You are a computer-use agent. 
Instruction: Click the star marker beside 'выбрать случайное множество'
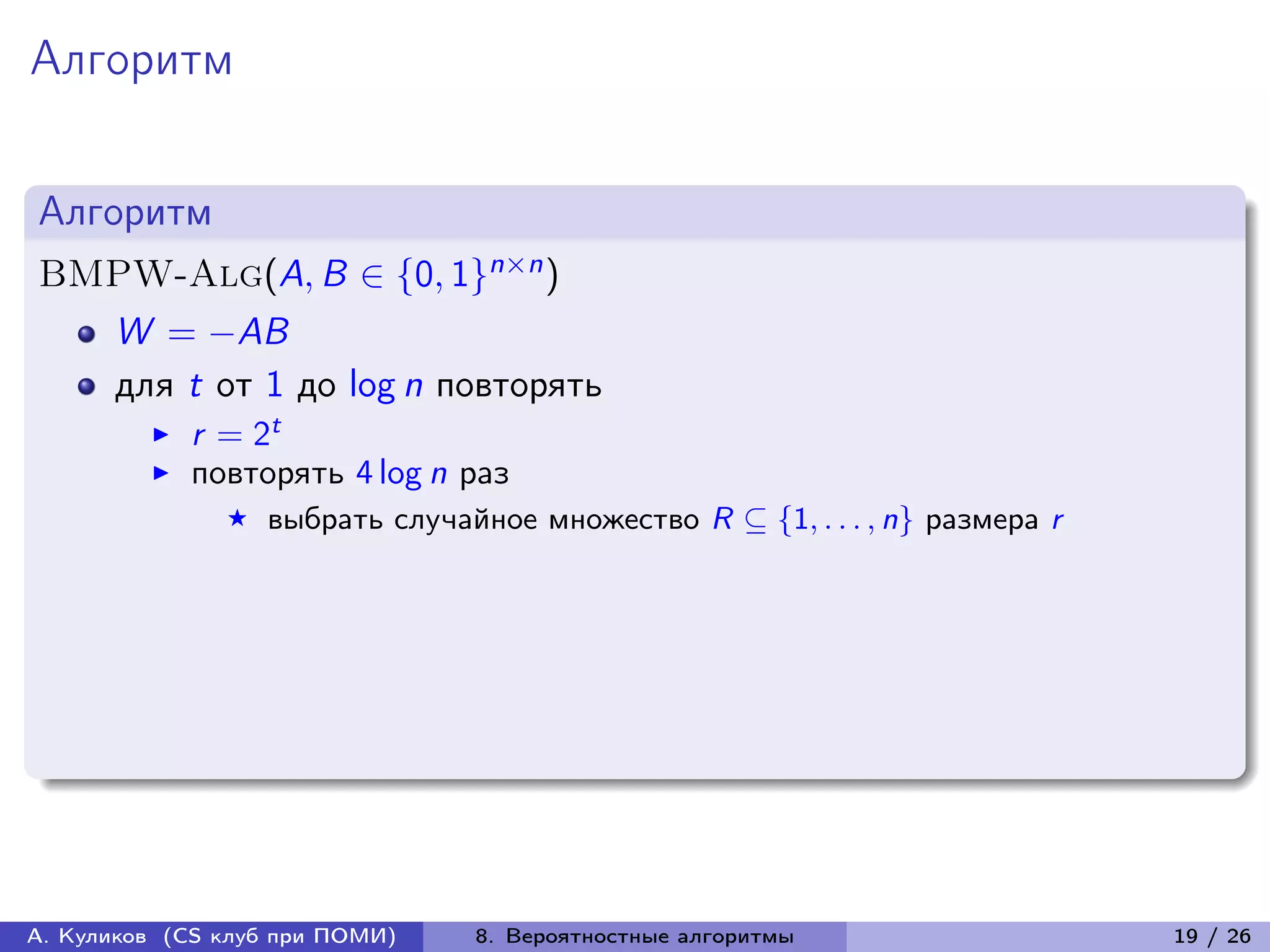(x=238, y=518)
